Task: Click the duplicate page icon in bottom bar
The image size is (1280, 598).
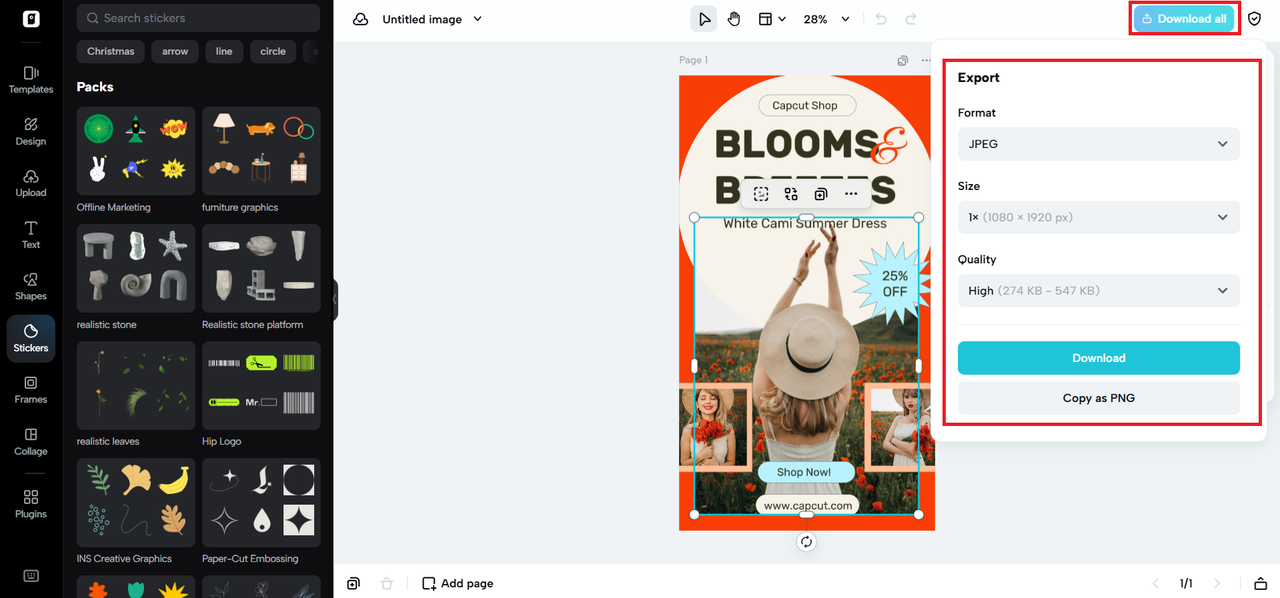Action: 353,583
